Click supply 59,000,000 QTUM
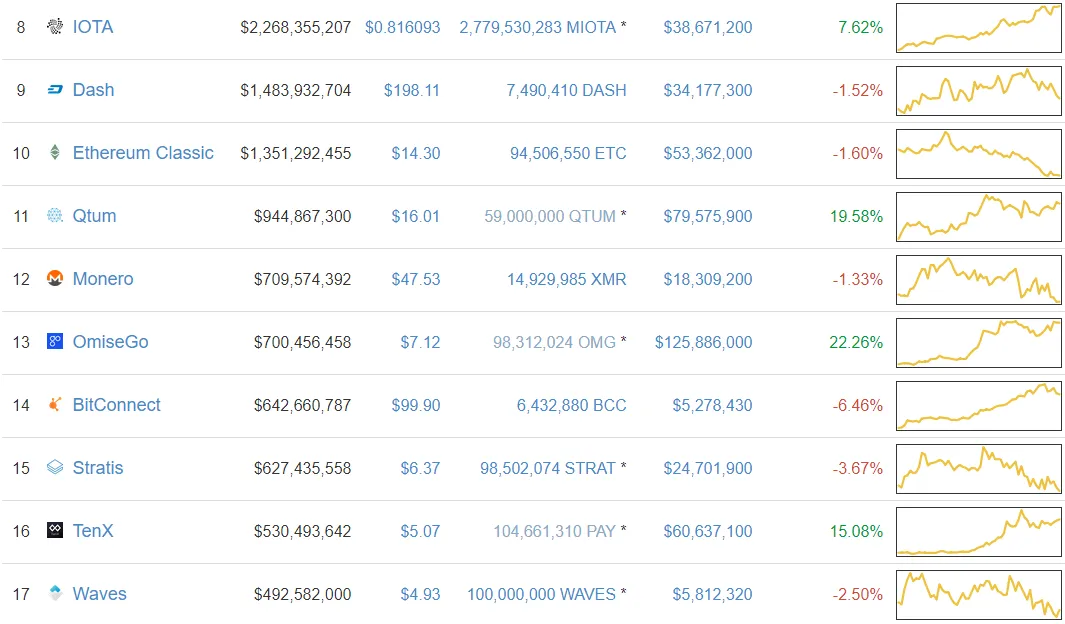 [550, 216]
